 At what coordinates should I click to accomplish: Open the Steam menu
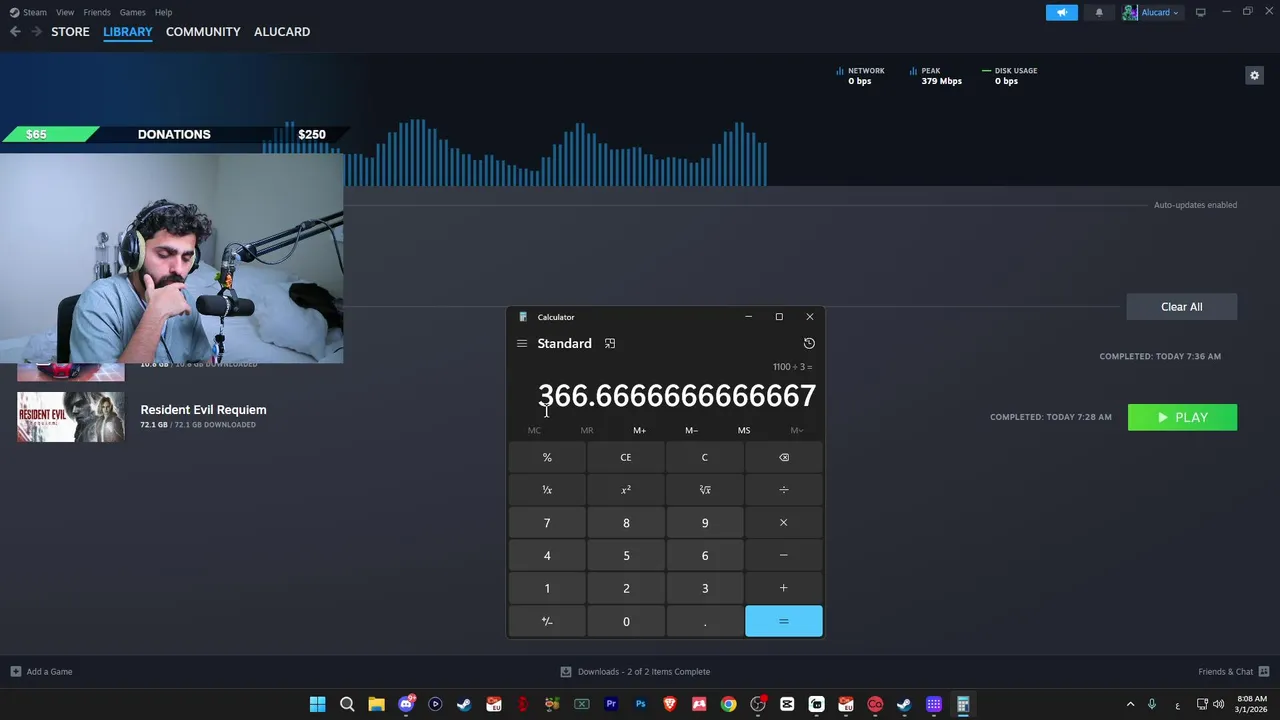pos(29,12)
